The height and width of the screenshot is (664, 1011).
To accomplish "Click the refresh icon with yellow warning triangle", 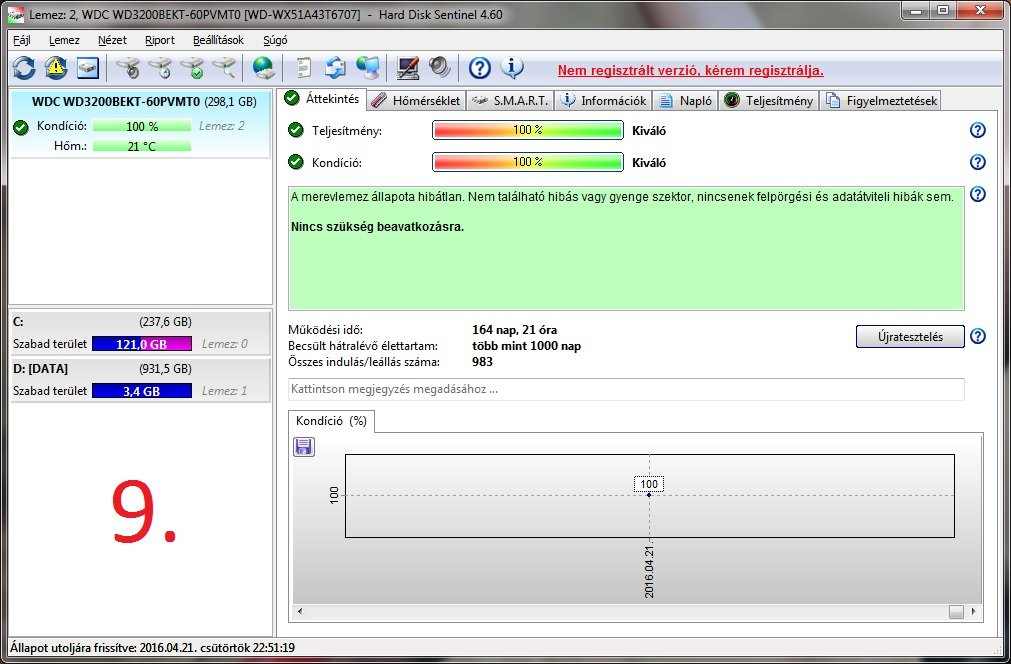I will [x=56, y=68].
